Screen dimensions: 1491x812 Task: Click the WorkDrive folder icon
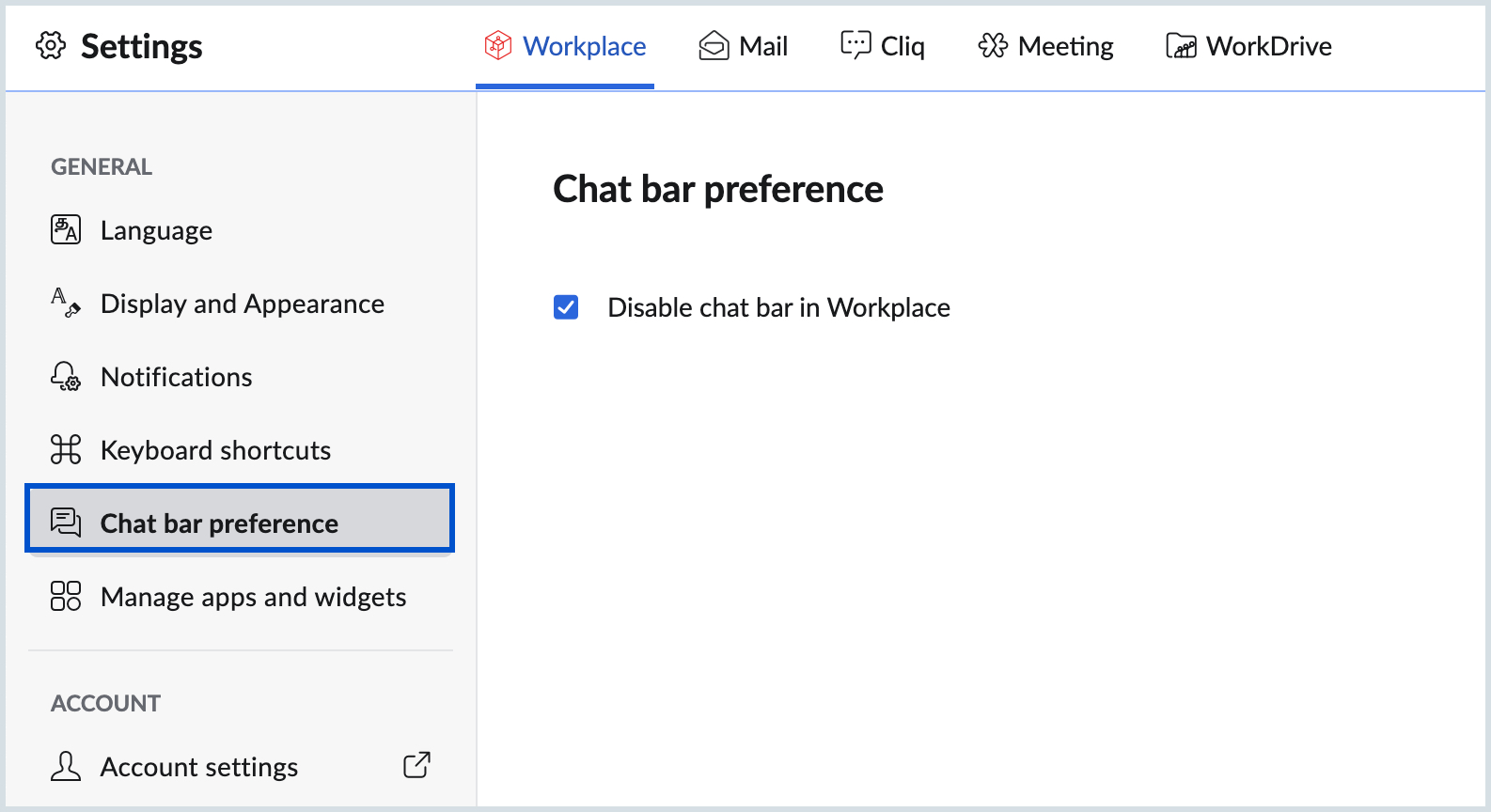click(x=1181, y=45)
